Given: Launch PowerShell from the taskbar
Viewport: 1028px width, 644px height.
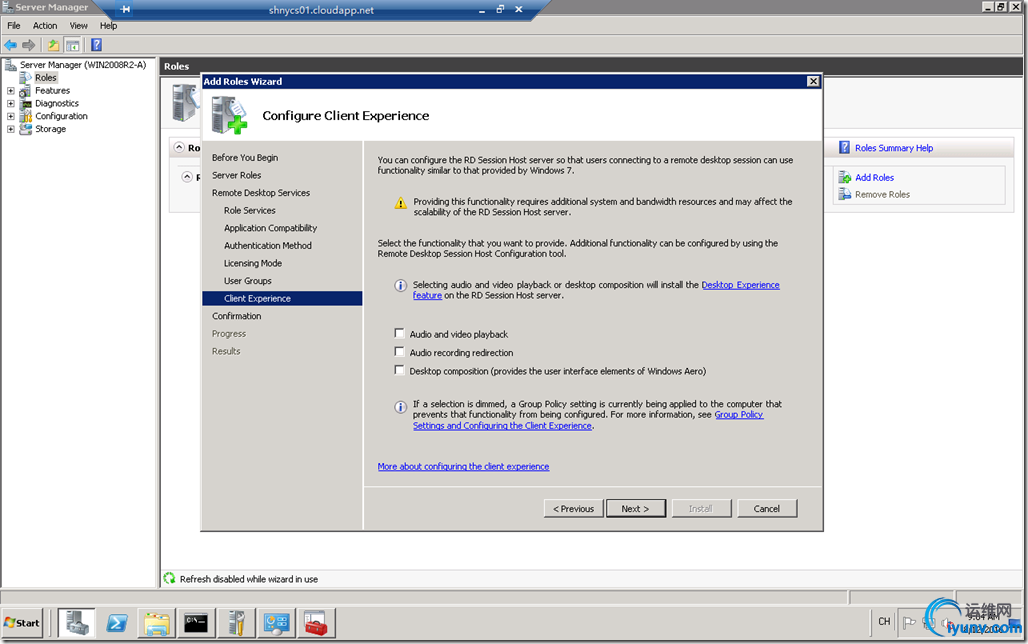Looking at the screenshot, I should coord(117,622).
